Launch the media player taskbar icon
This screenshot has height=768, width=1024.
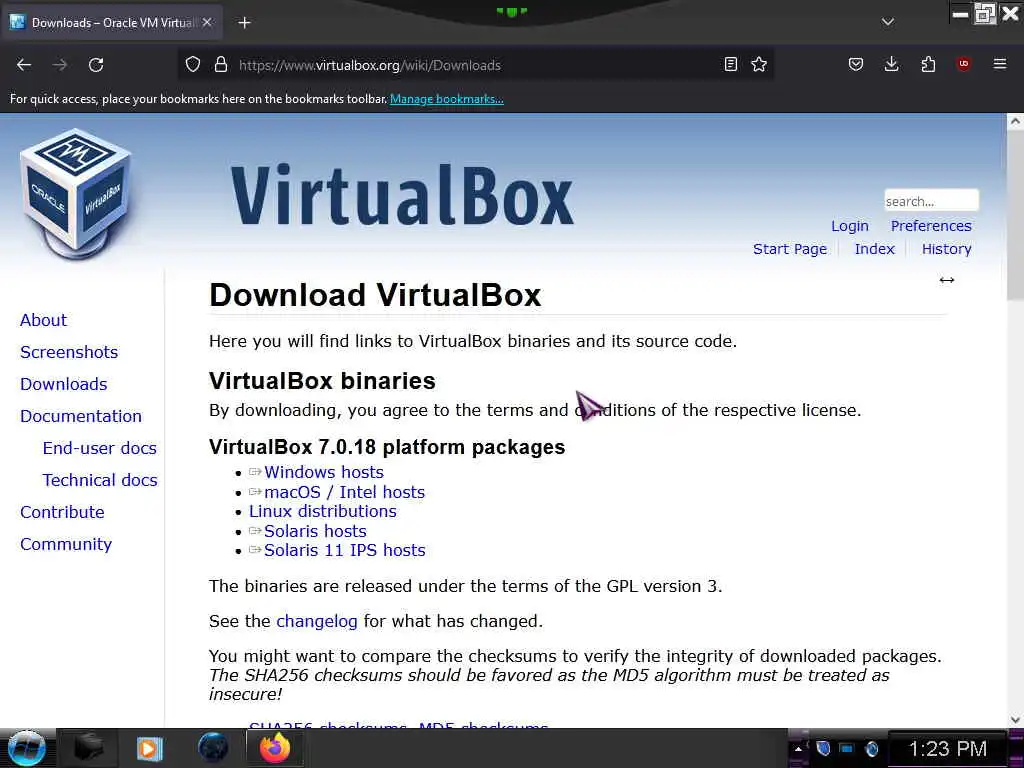[x=149, y=748]
